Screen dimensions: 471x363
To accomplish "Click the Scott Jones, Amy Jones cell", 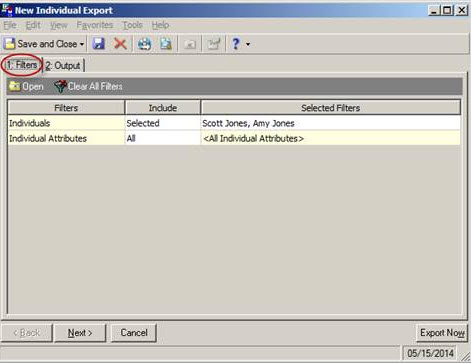I will (331, 123).
